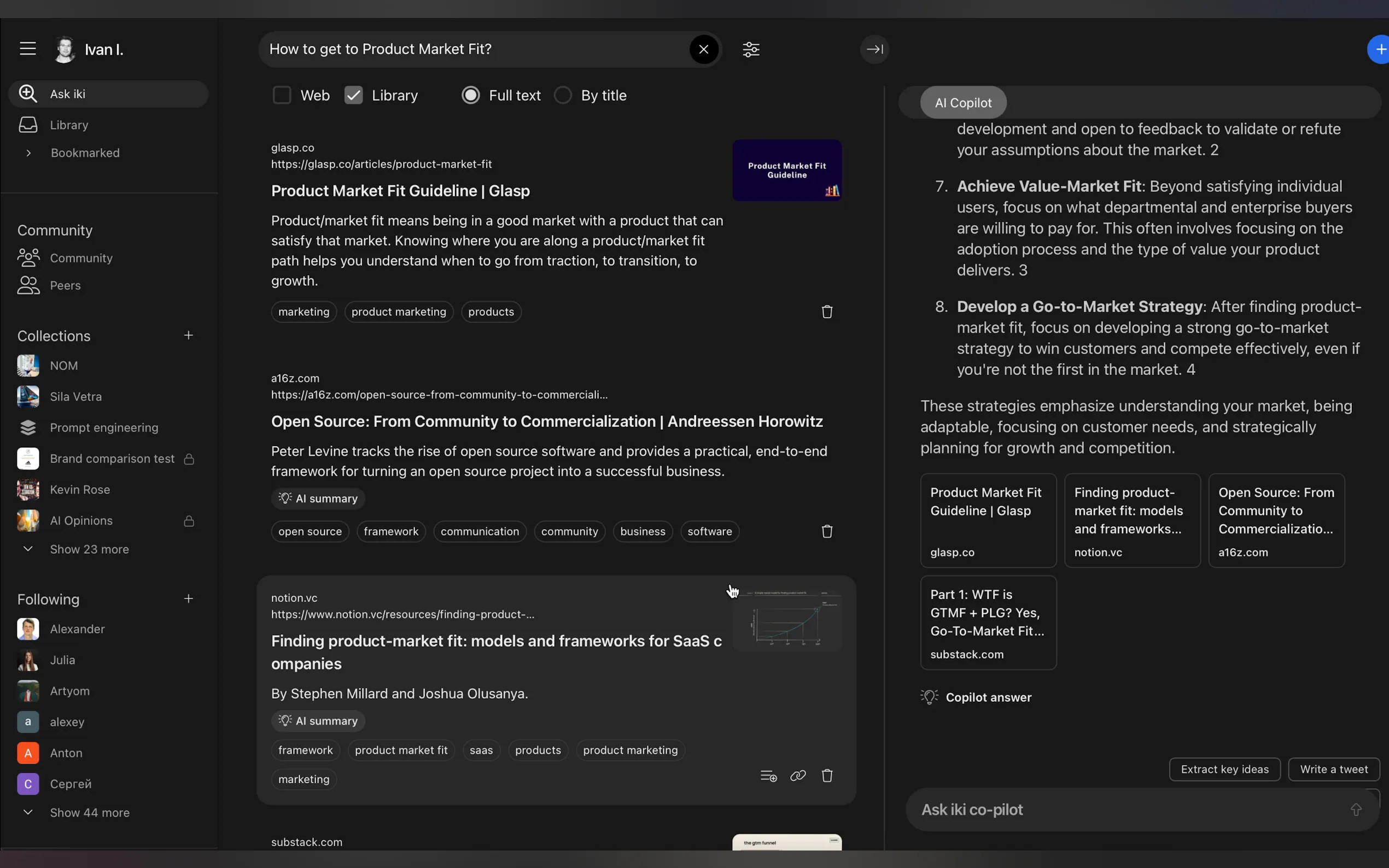Clear the search query with X button
Screen dimensions: 1389x868
point(703,49)
